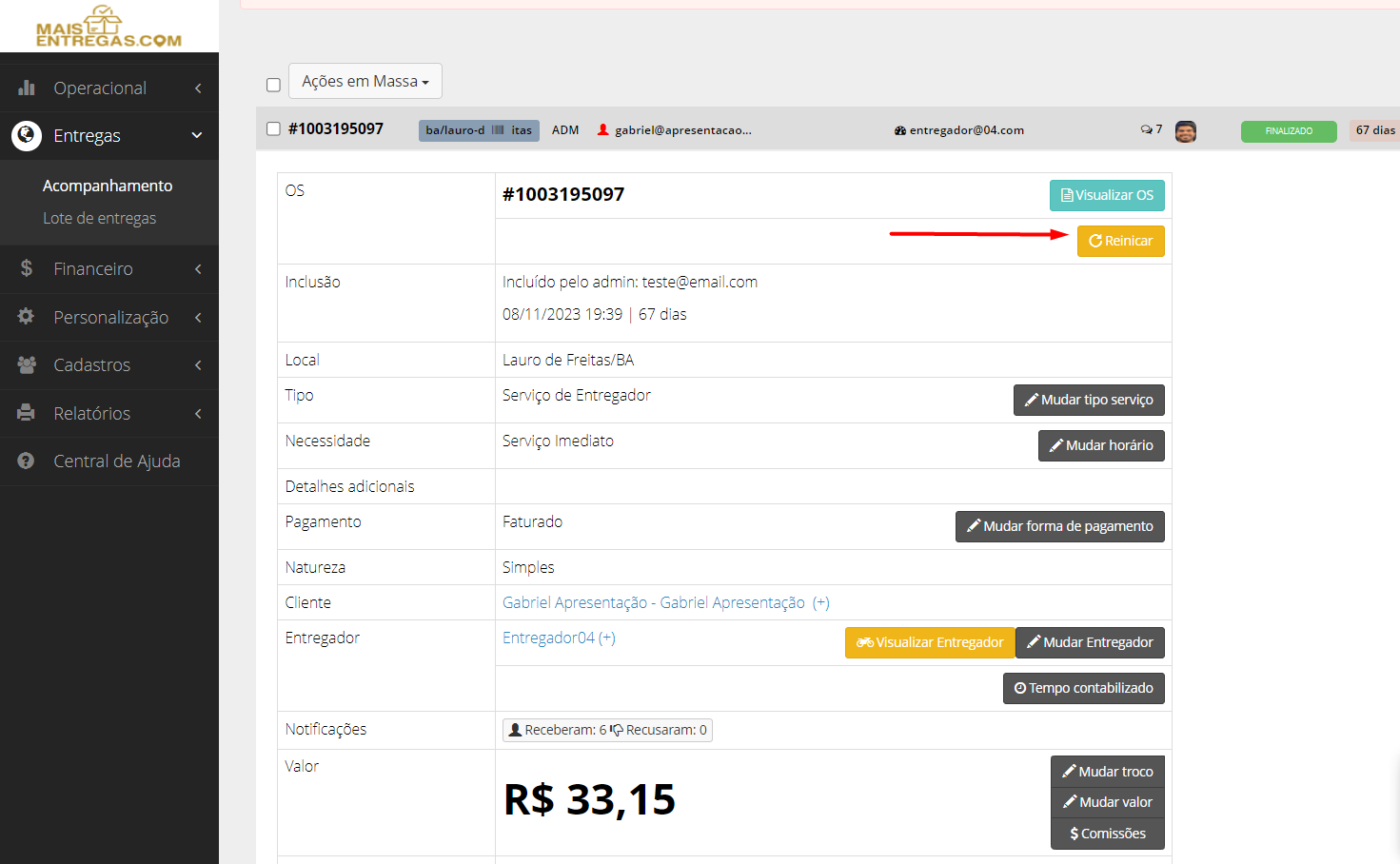This screenshot has width=1400, height=864.
Task: Click the green FINALIZADO status badge
Action: (x=1289, y=131)
